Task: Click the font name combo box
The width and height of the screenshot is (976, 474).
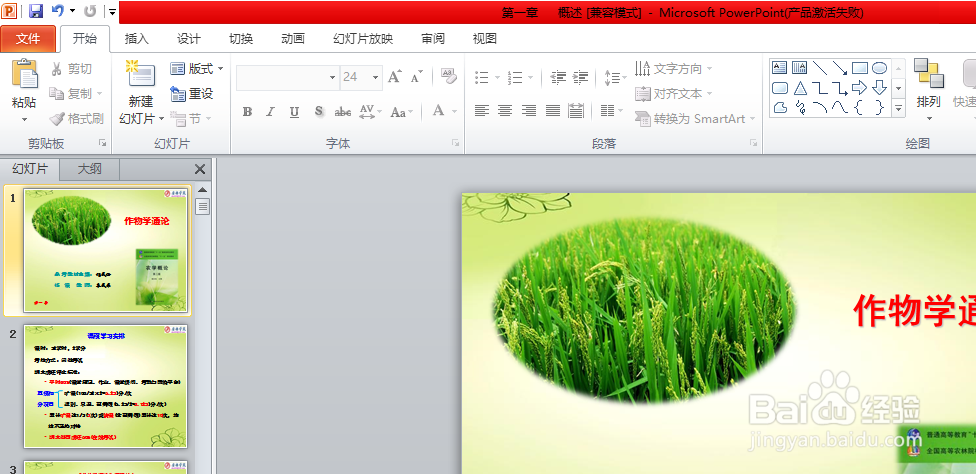Action: (x=287, y=77)
